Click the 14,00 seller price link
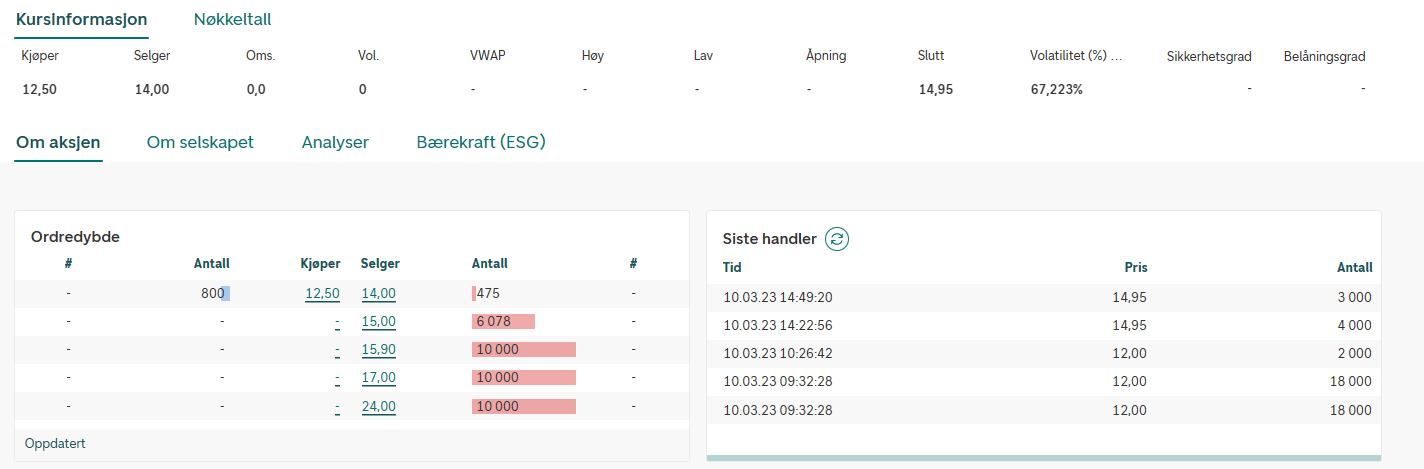Image resolution: width=1424 pixels, height=469 pixels. (379, 294)
